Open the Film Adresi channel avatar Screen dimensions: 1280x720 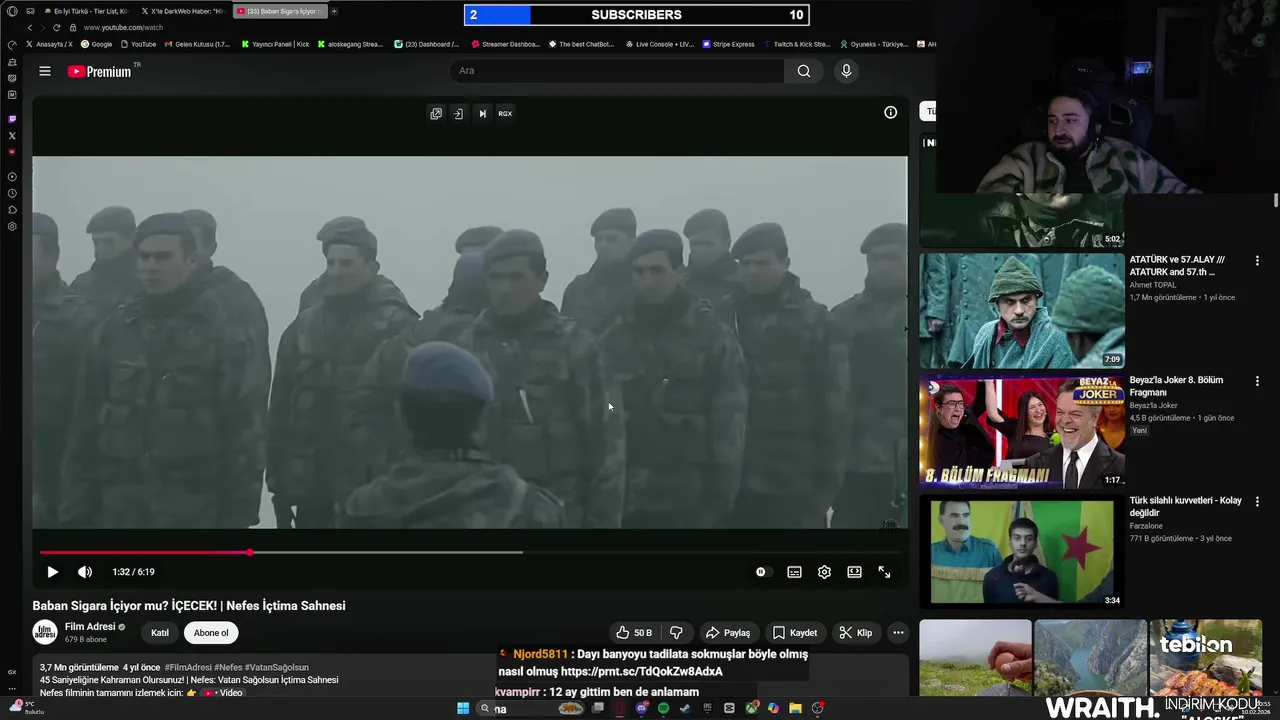(45, 632)
